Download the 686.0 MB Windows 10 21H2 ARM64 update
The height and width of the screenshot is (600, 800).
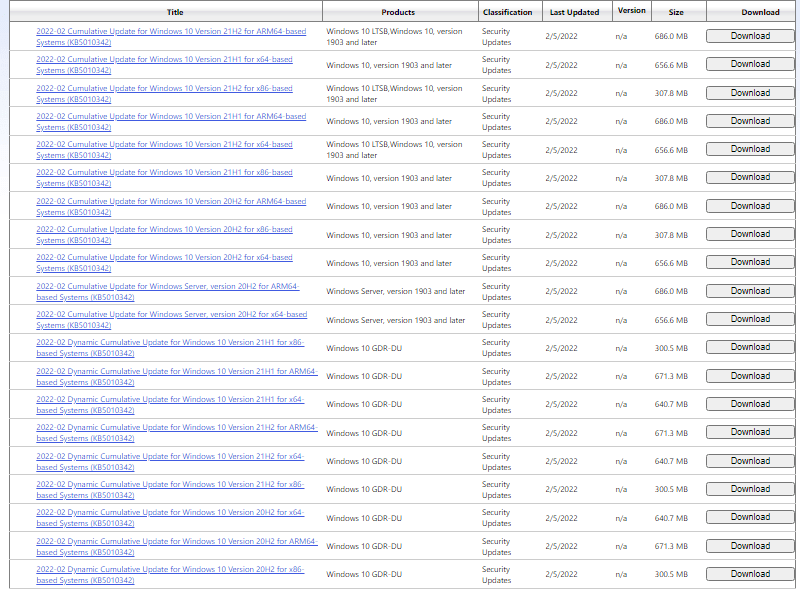[750, 36]
